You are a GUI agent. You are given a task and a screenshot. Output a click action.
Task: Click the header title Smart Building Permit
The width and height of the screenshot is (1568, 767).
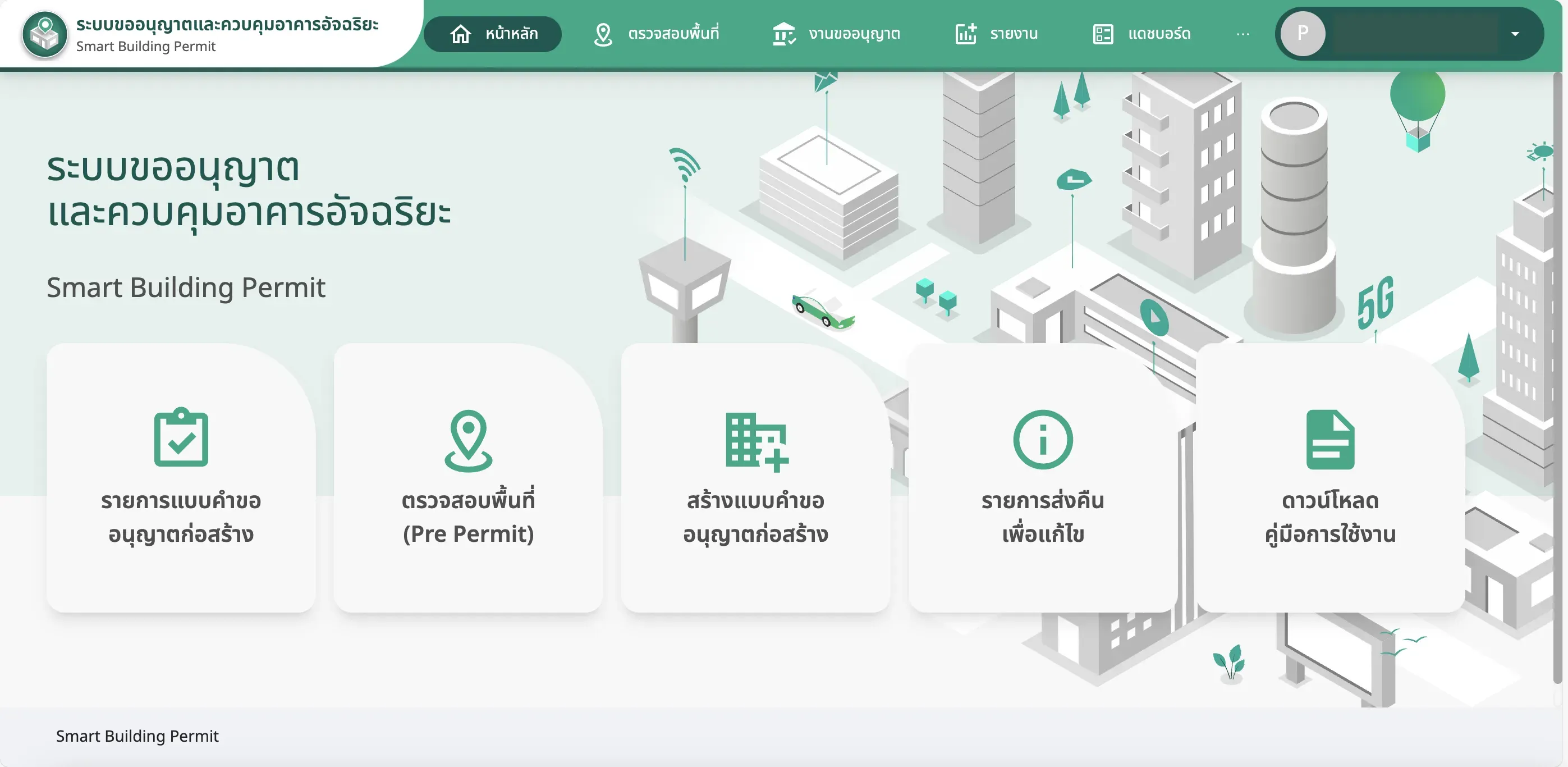click(145, 46)
